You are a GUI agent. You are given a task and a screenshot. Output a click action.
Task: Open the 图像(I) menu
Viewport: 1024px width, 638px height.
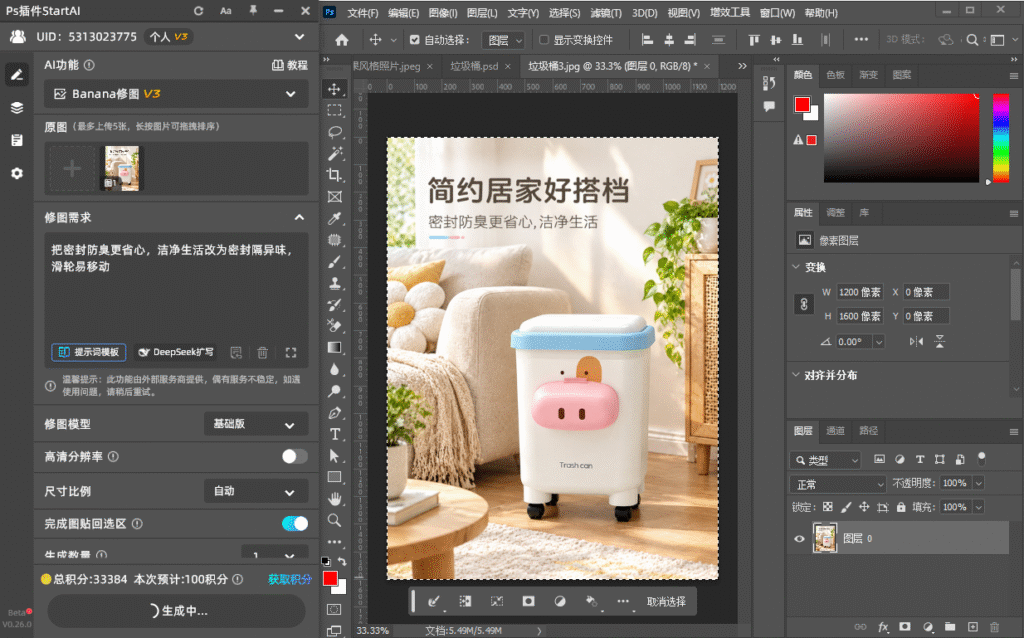click(443, 12)
